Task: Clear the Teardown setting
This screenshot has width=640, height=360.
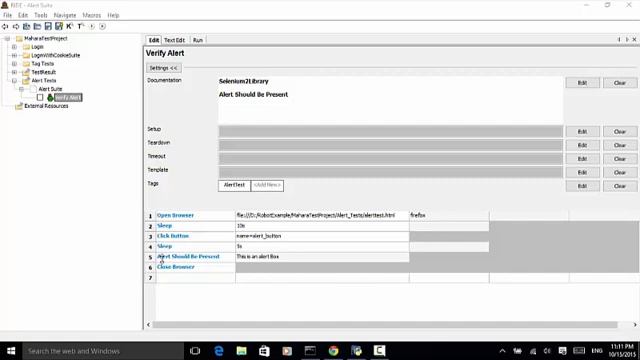Action: (620, 145)
